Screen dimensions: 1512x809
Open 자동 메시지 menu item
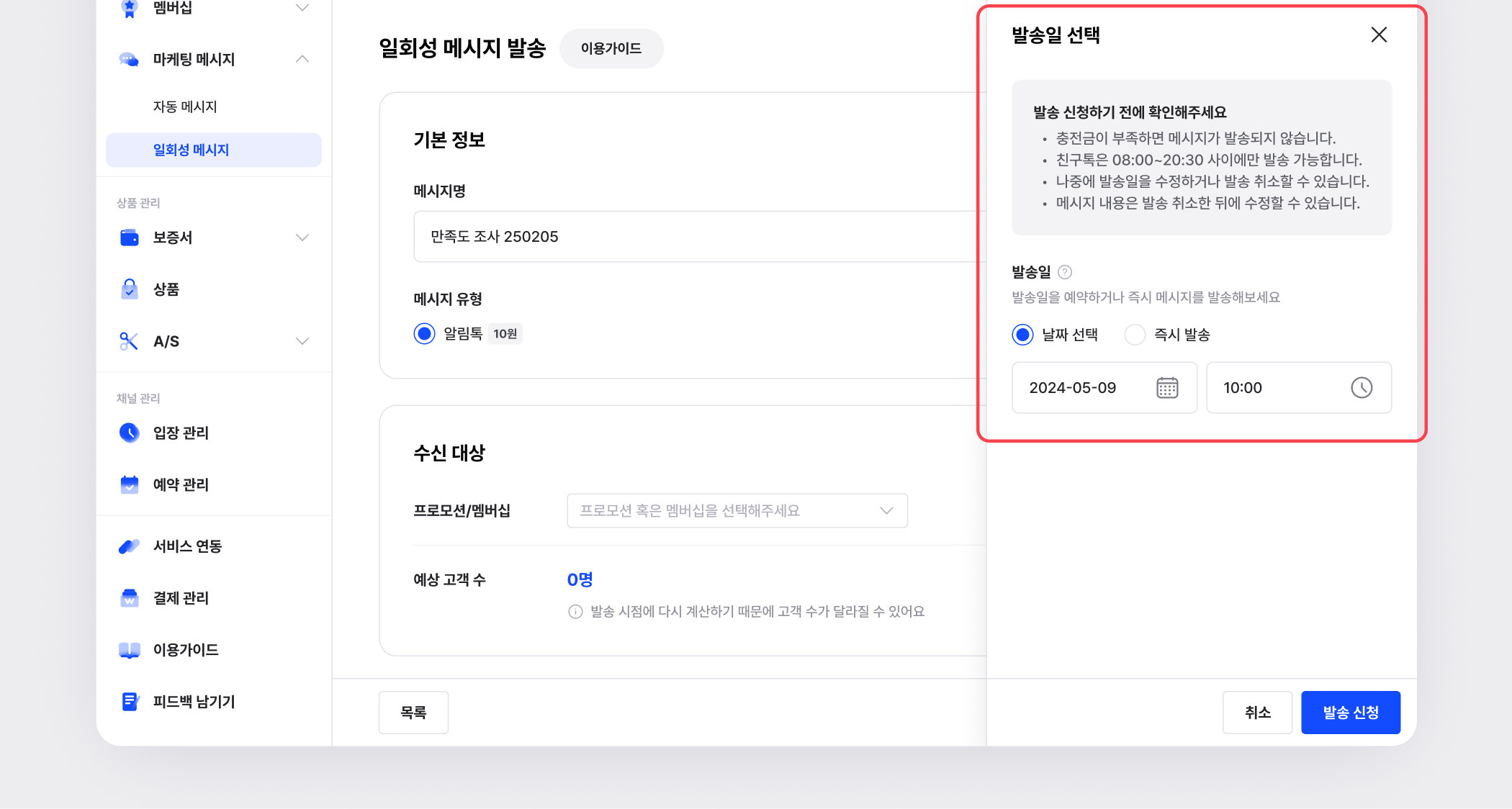point(185,107)
